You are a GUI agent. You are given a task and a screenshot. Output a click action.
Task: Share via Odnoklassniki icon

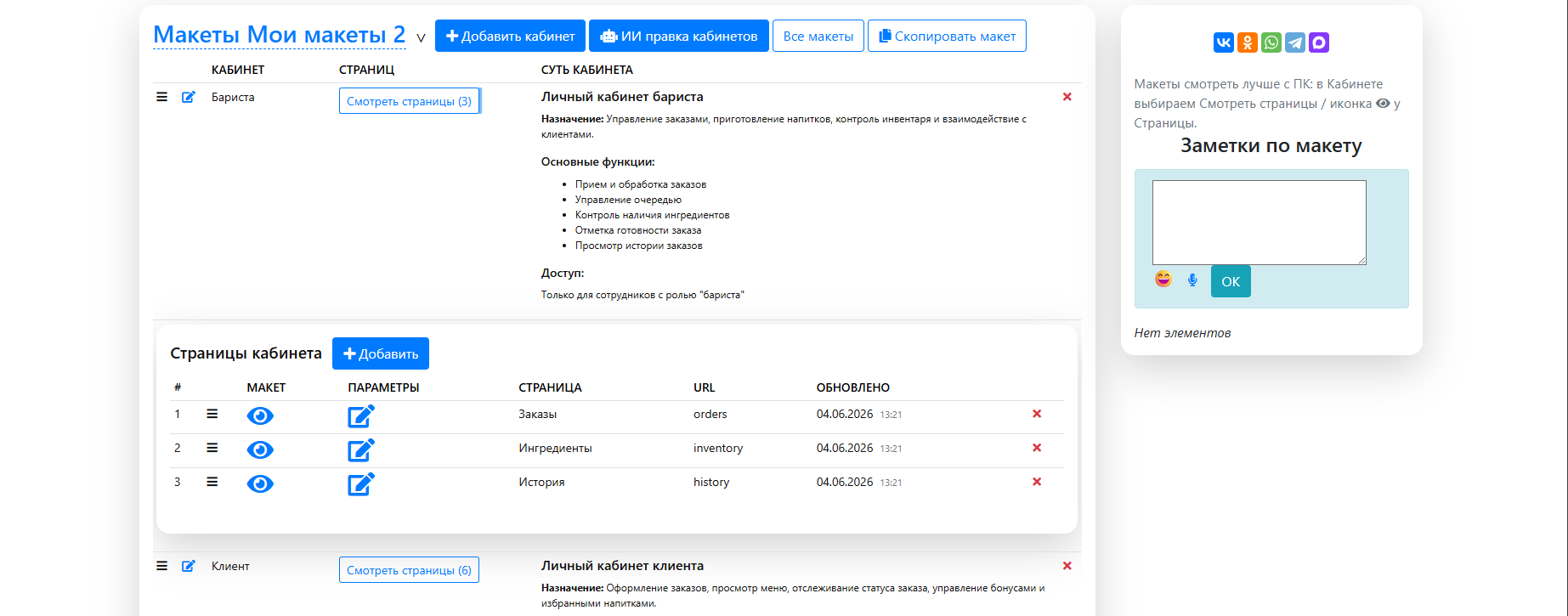click(1247, 42)
